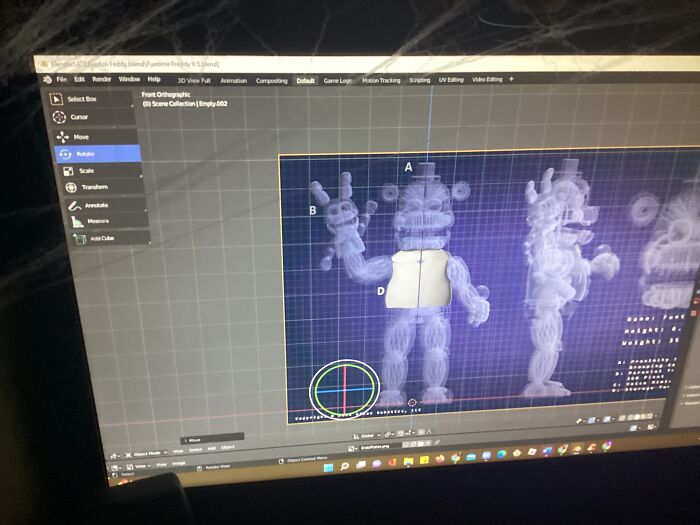The height and width of the screenshot is (525, 700).
Task: Open the 3D viewport editor type selector
Action: [x=113, y=456]
